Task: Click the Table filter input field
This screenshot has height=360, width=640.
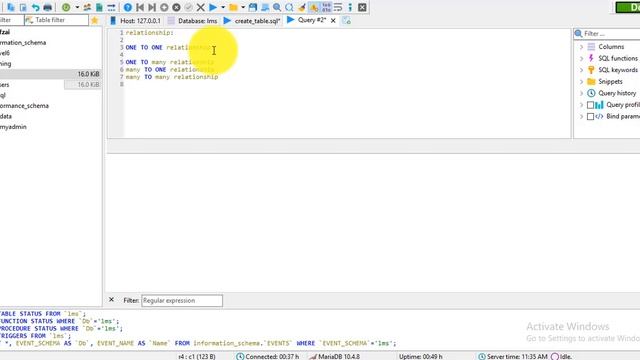Action: (x=56, y=20)
